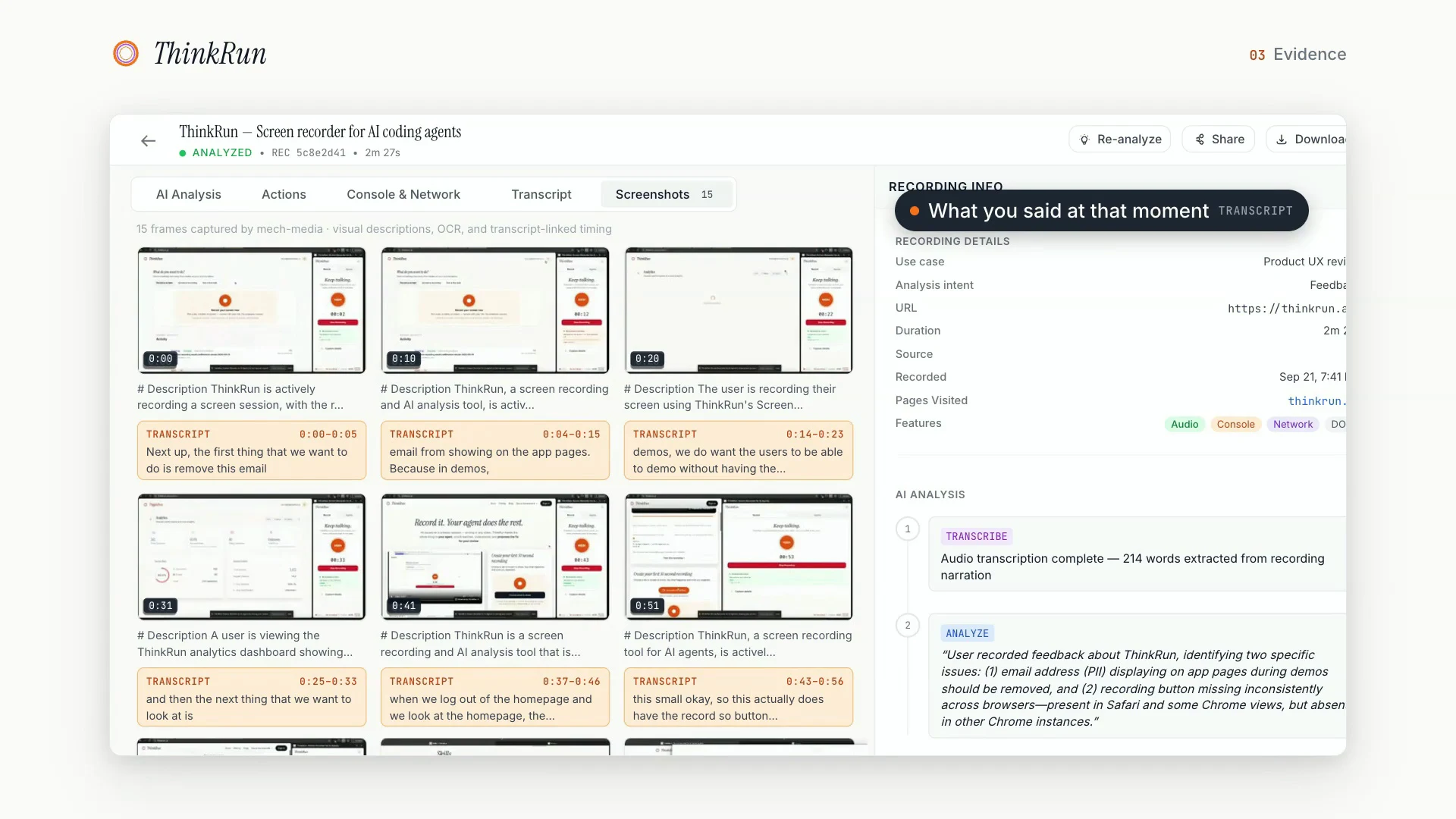Click the transcript card timed 0:43–0:56
1456x819 pixels.
[x=739, y=698]
